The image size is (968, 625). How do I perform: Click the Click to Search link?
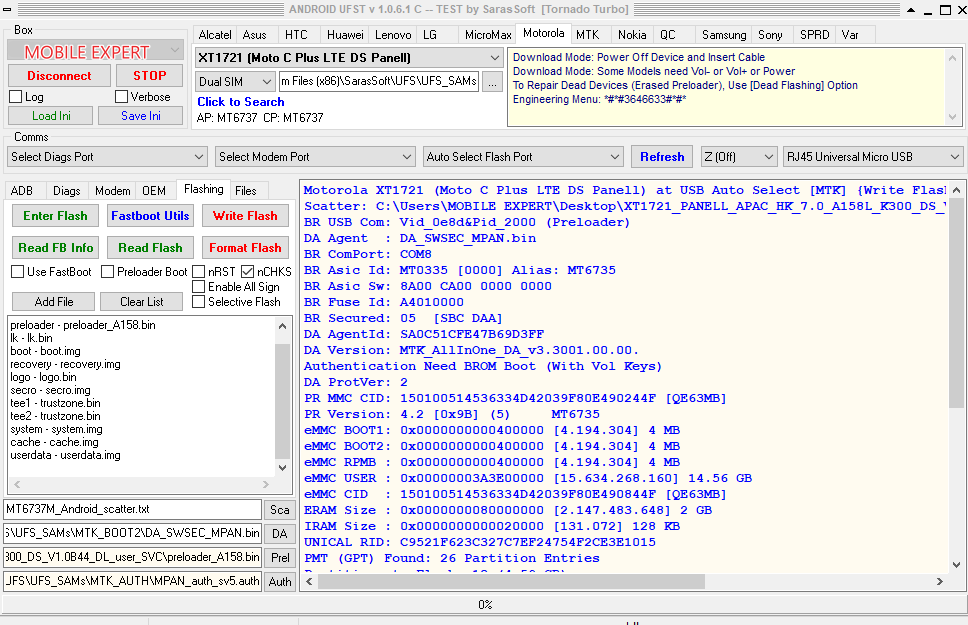[x=241, y=102]
